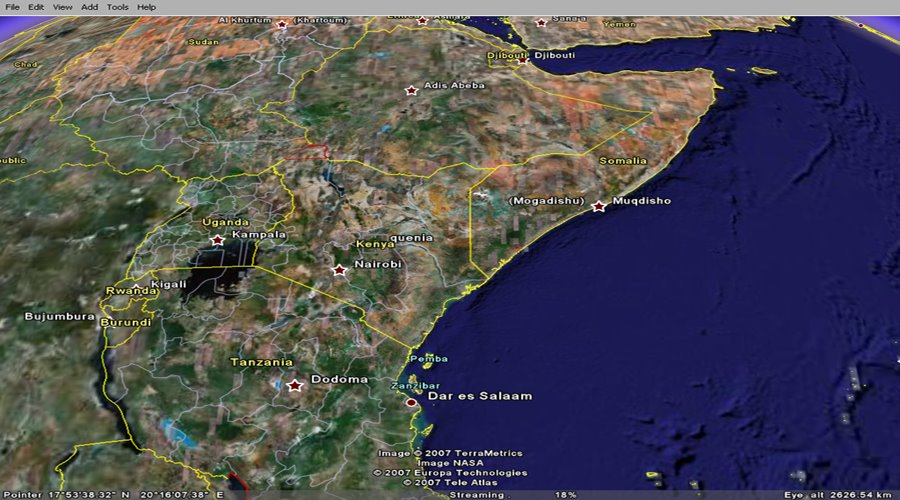Select the Tanzania country label

[x=261, y=362]
